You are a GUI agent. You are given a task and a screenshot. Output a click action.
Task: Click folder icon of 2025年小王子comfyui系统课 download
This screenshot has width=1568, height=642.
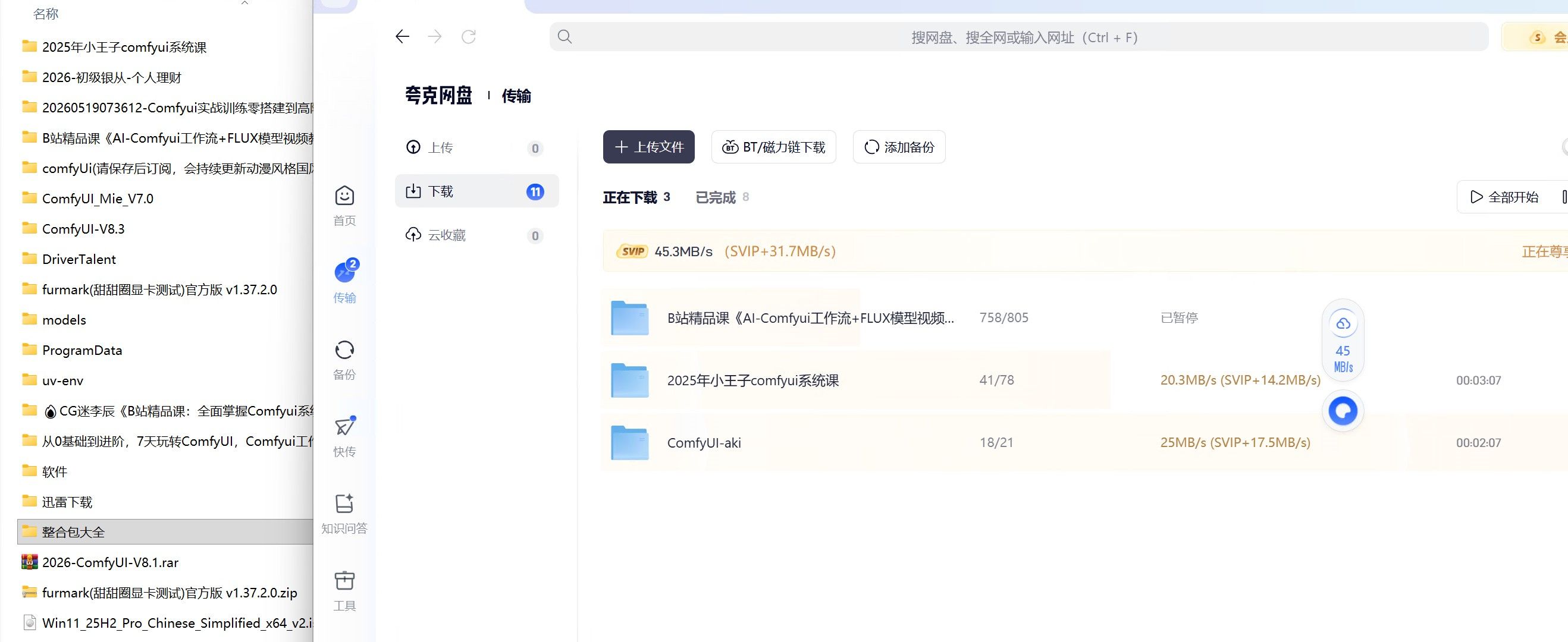click(x=629, y=380)
